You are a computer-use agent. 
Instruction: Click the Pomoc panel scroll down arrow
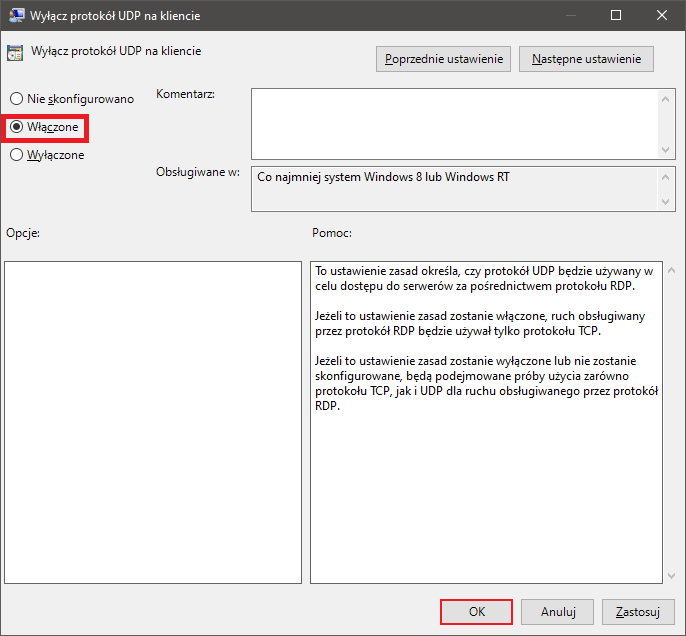(672, 576)
